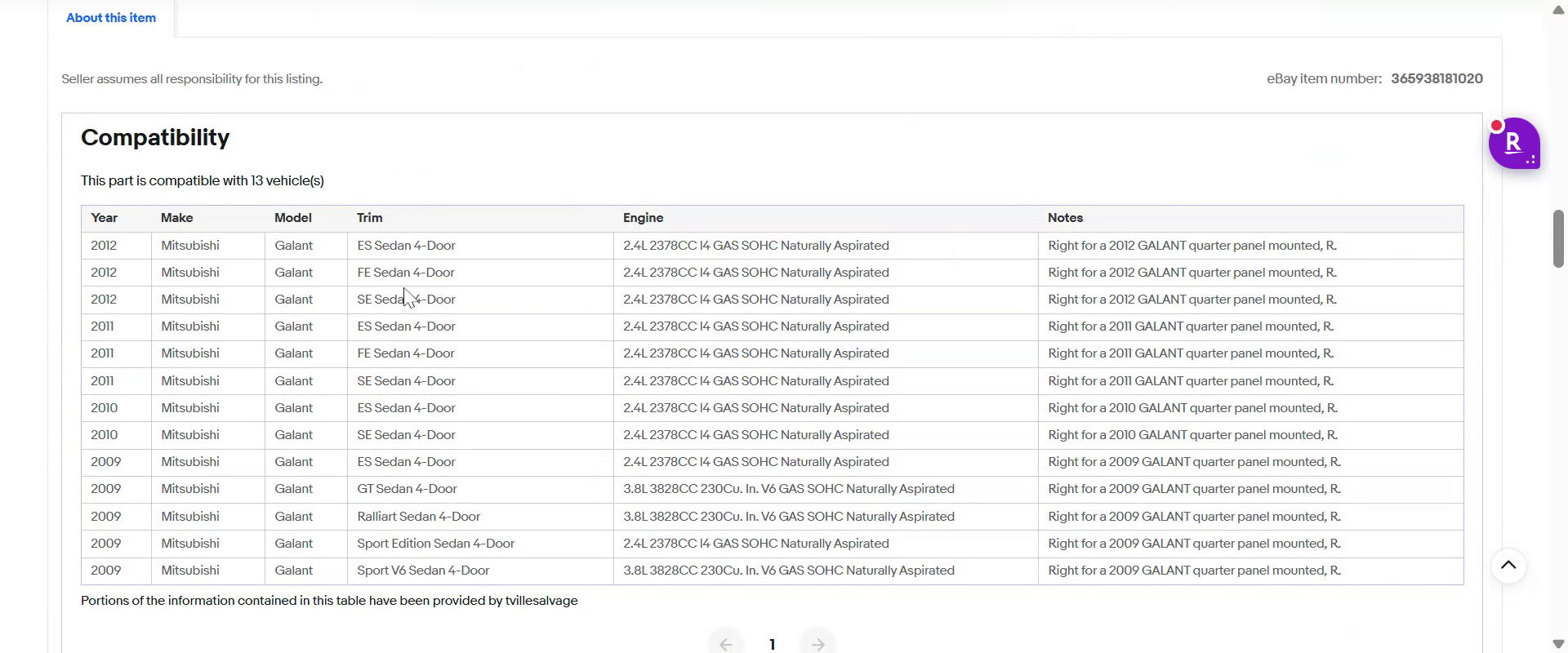The height and width of the screenshot is (653, 1568).
Task: Click the scrollbar up arrow
Action: (1558, 10)
